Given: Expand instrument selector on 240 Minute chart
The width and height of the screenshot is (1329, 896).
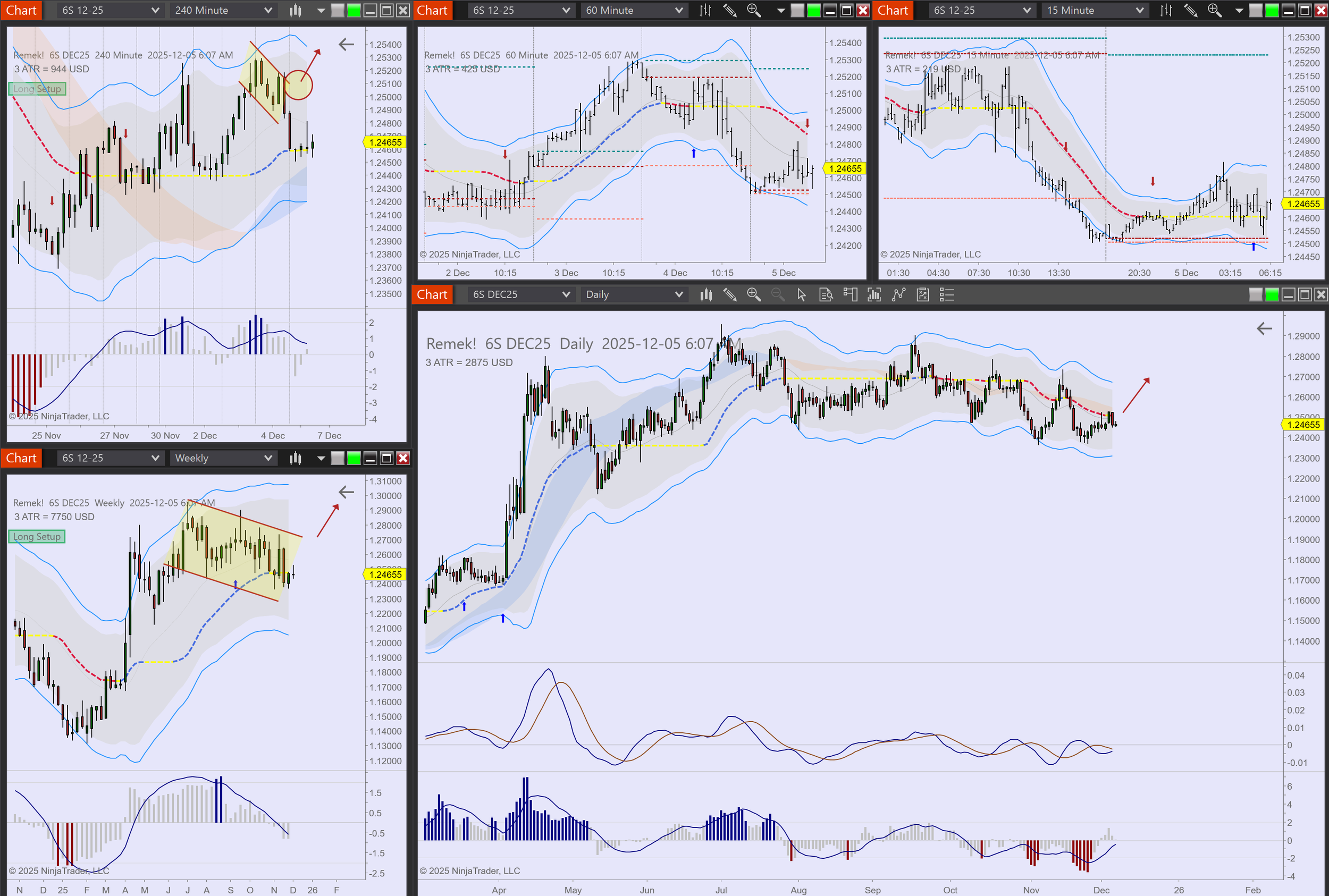Looking at the screenshot, I should [155, 10].
